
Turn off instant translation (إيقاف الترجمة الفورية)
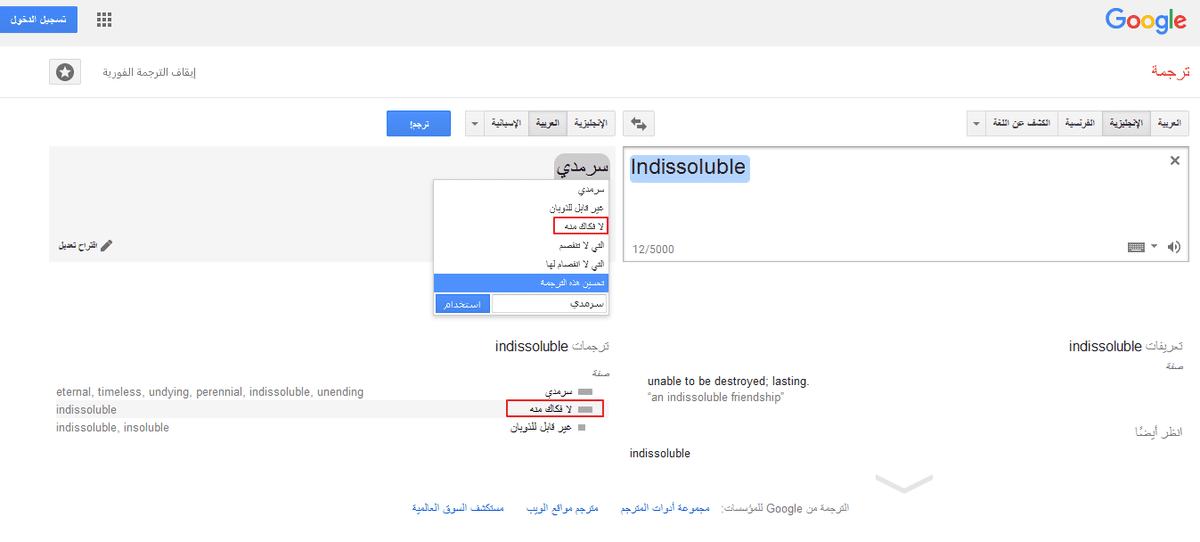[149, 73]
